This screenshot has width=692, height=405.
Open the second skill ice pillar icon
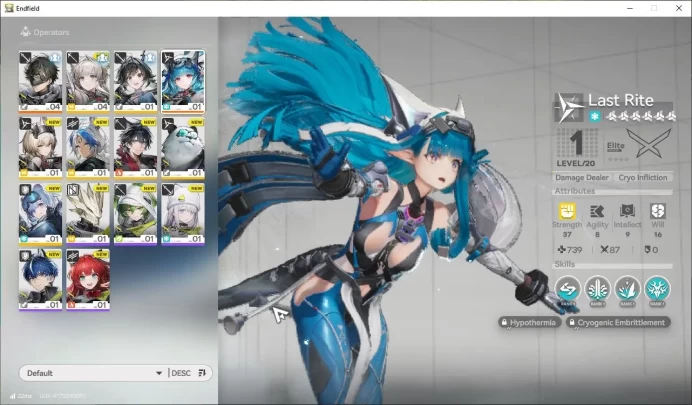597,289
